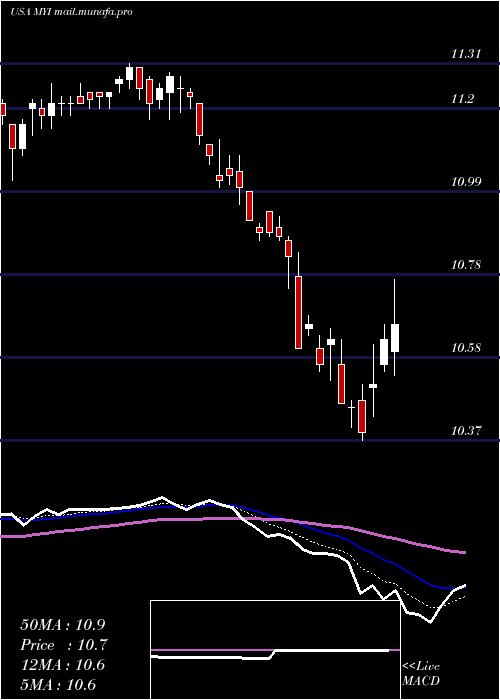Image resolution: width=500 pixels, height=700 pixels.
Task: Click the 11.2 price level label
Action: (x=462, y=99)
